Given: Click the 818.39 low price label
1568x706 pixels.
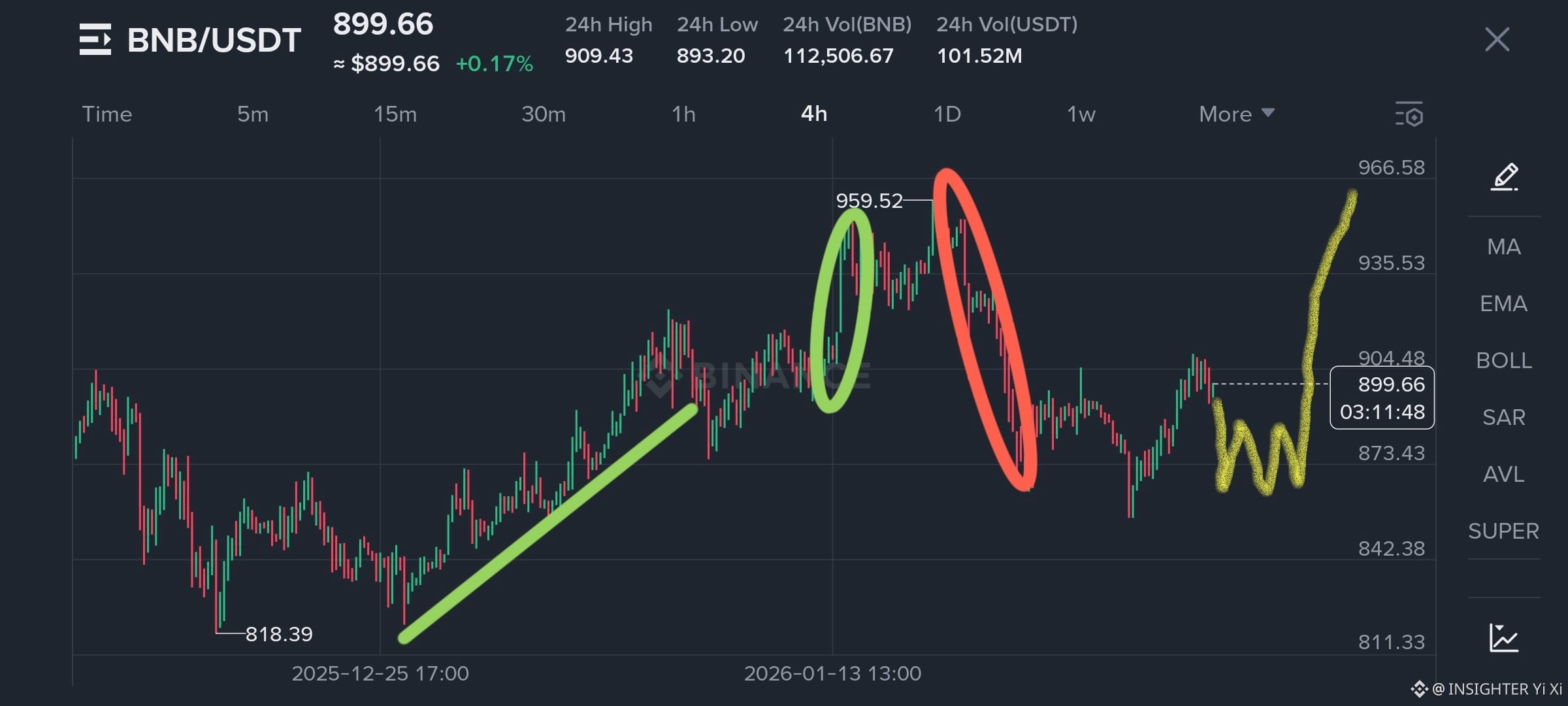Looking at the screenshot, I should (280, 634).
